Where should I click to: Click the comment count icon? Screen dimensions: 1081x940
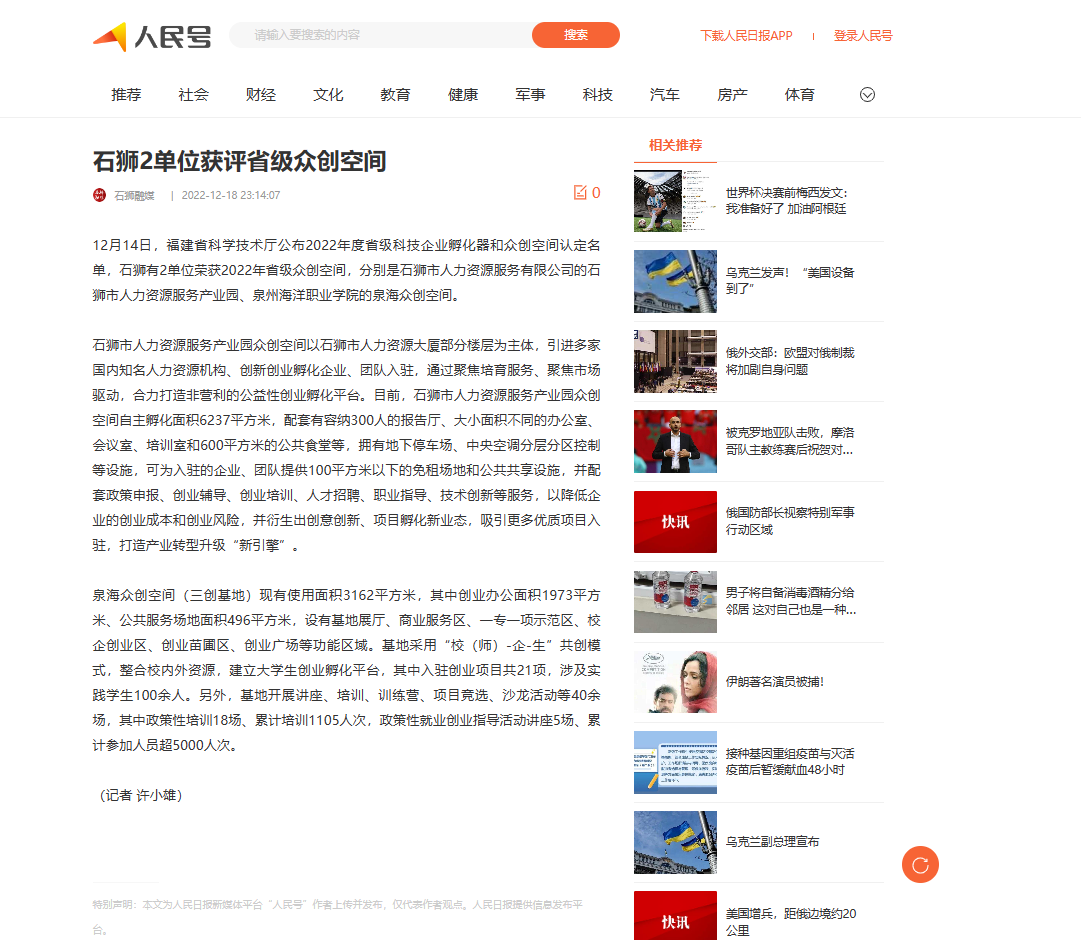coord(580,193)
